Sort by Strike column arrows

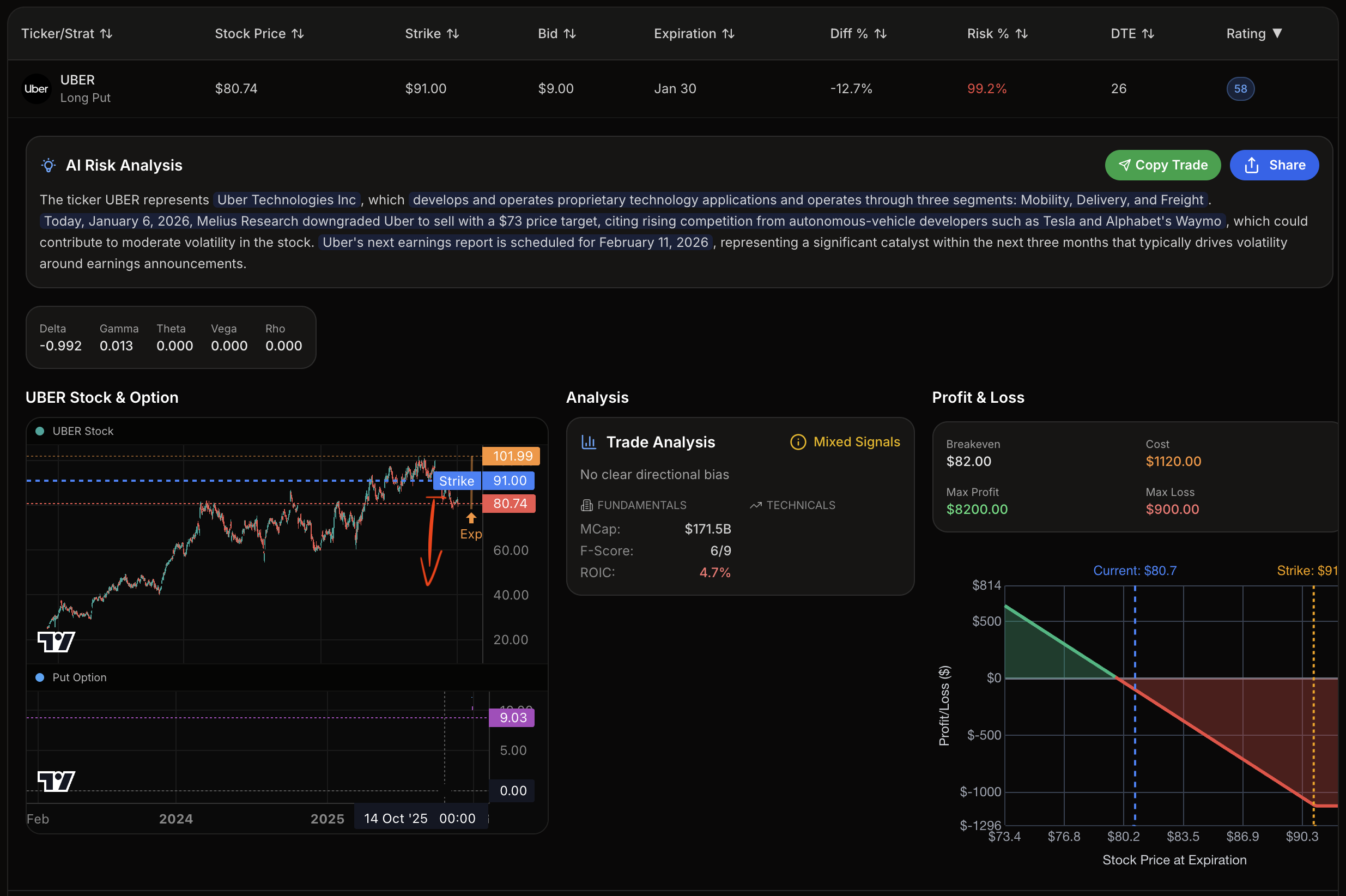(x=453, y=34)
